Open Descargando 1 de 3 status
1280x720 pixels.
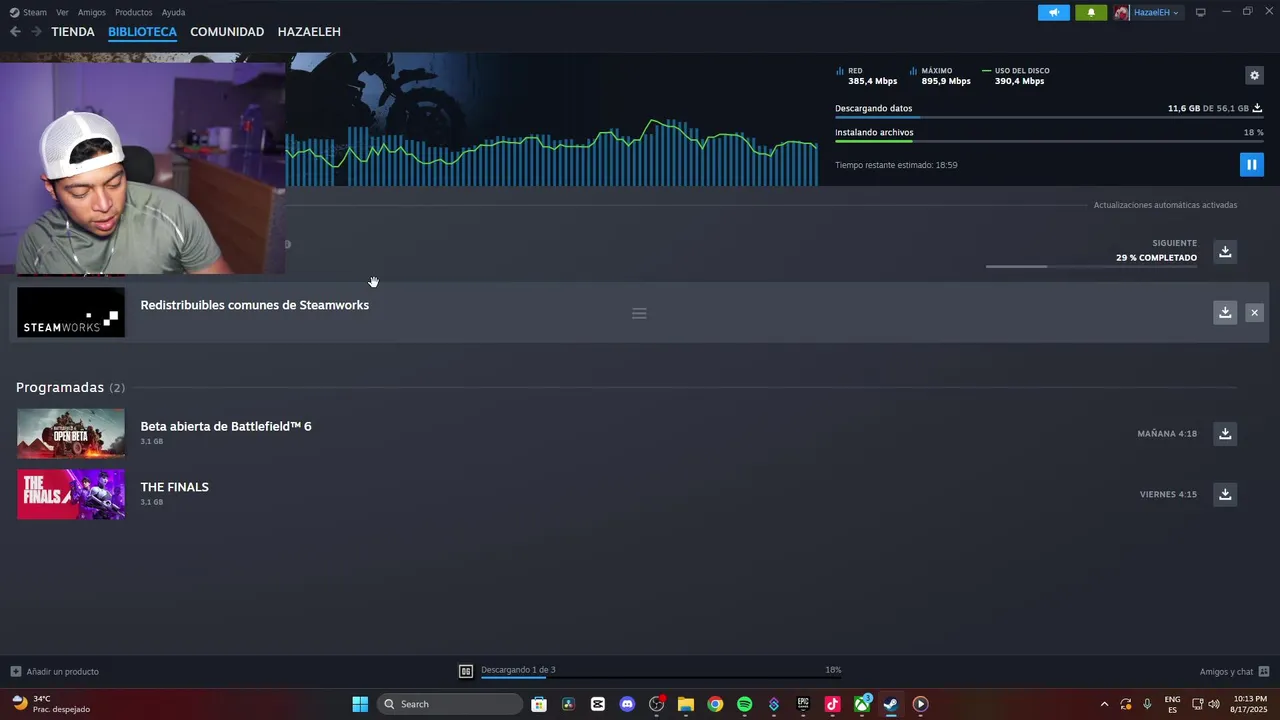pyautogui.click(x=518, y=670)
